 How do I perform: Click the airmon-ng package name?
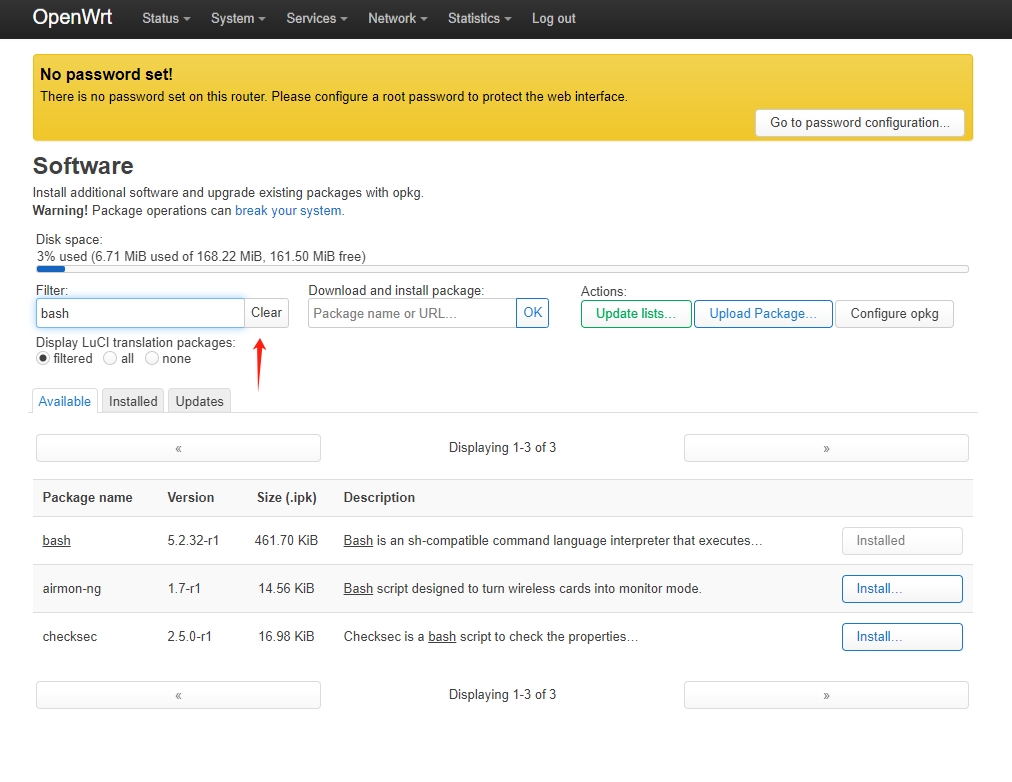(x=72, y=588)
